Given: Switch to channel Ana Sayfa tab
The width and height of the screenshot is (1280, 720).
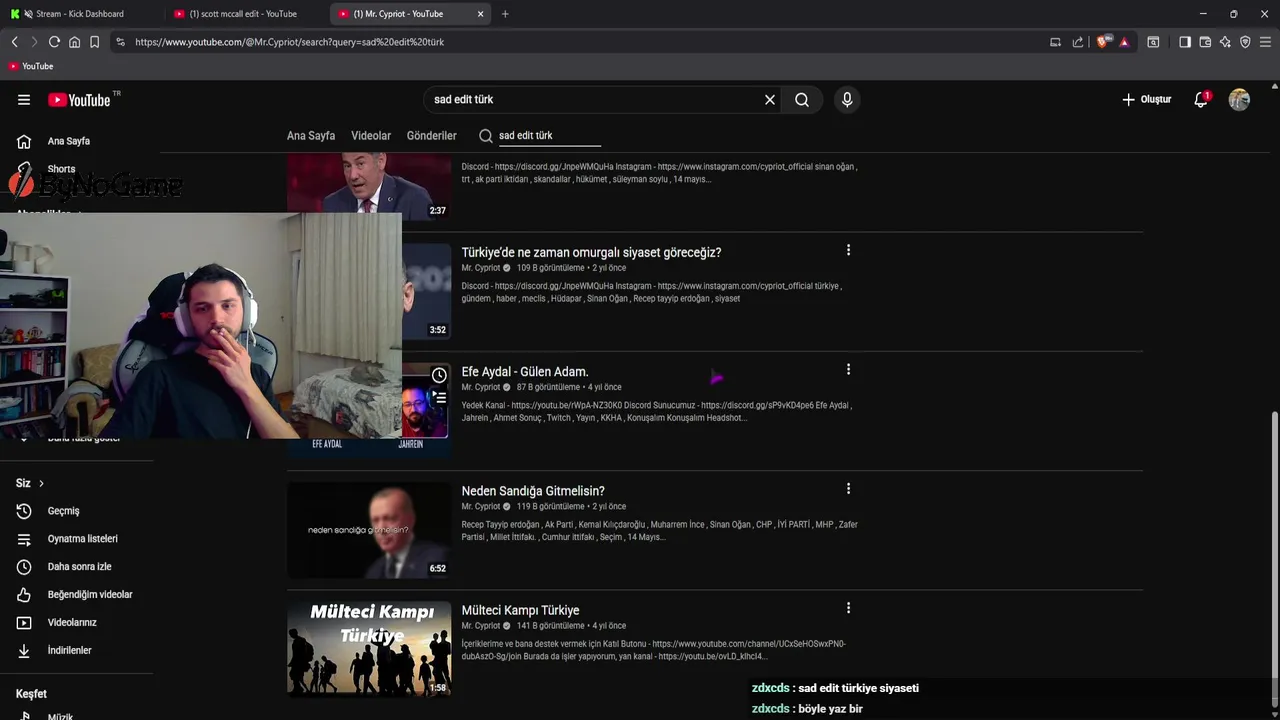Looking at the screenshot, I should pyautogui.click(x=311, y=136).
